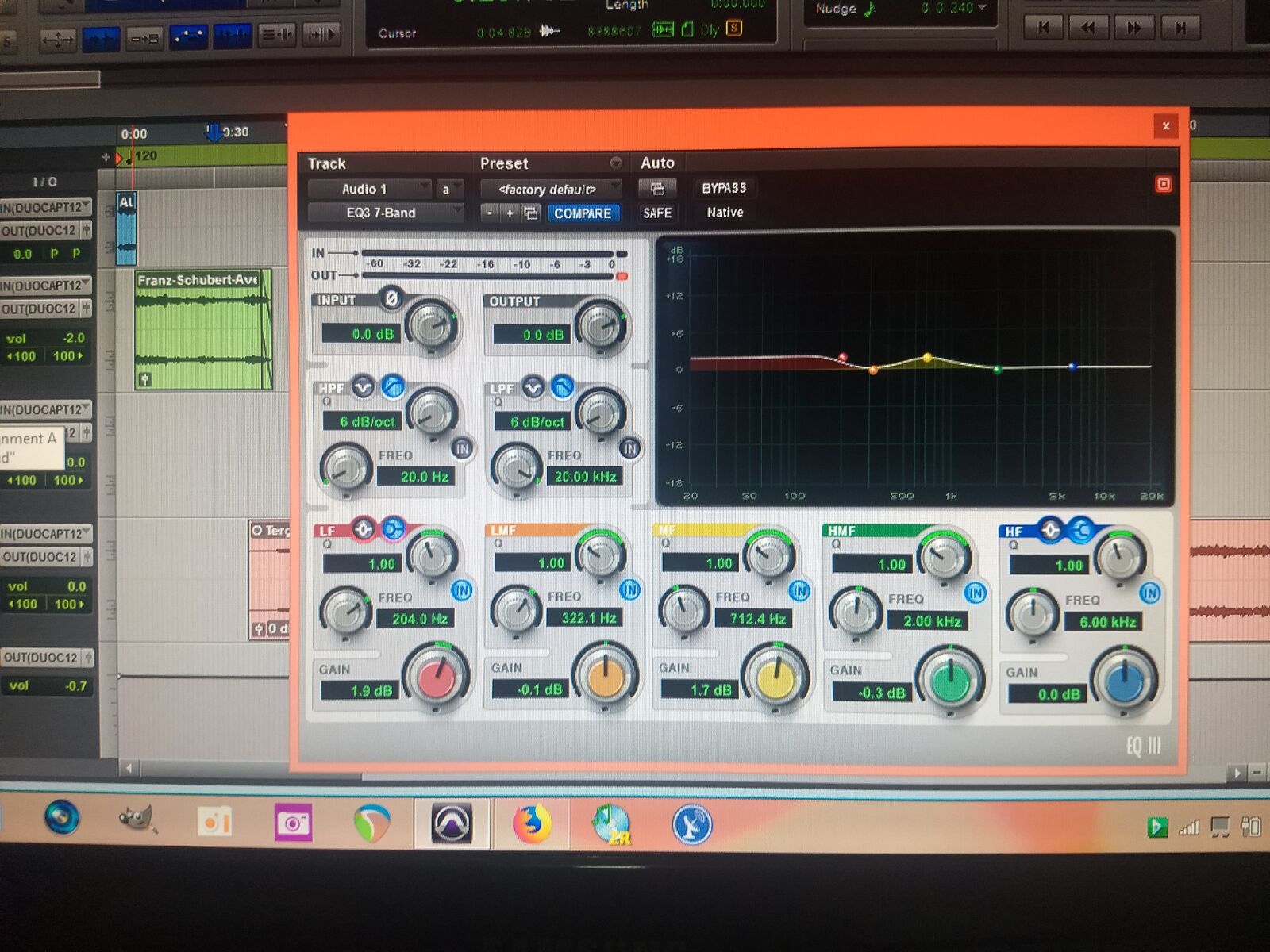The image size is (1270, 952).
Task: Select next preset with plus button
Action: pyautogui.click(x=510, y=213)
